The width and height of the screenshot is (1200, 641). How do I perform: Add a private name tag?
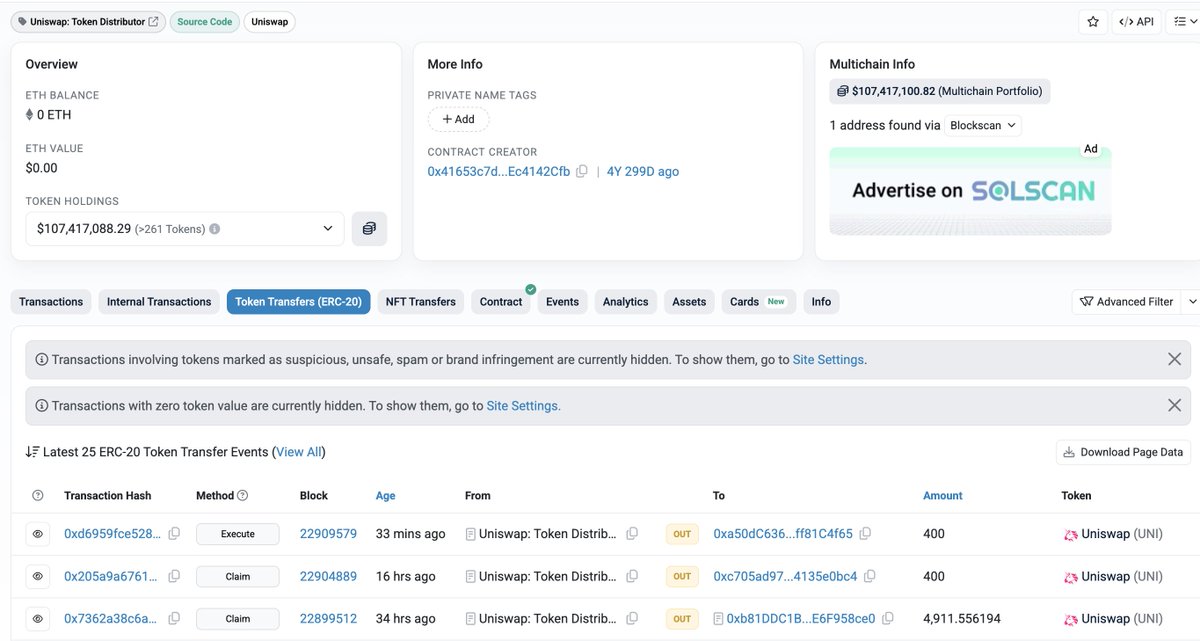pos(458,119)
